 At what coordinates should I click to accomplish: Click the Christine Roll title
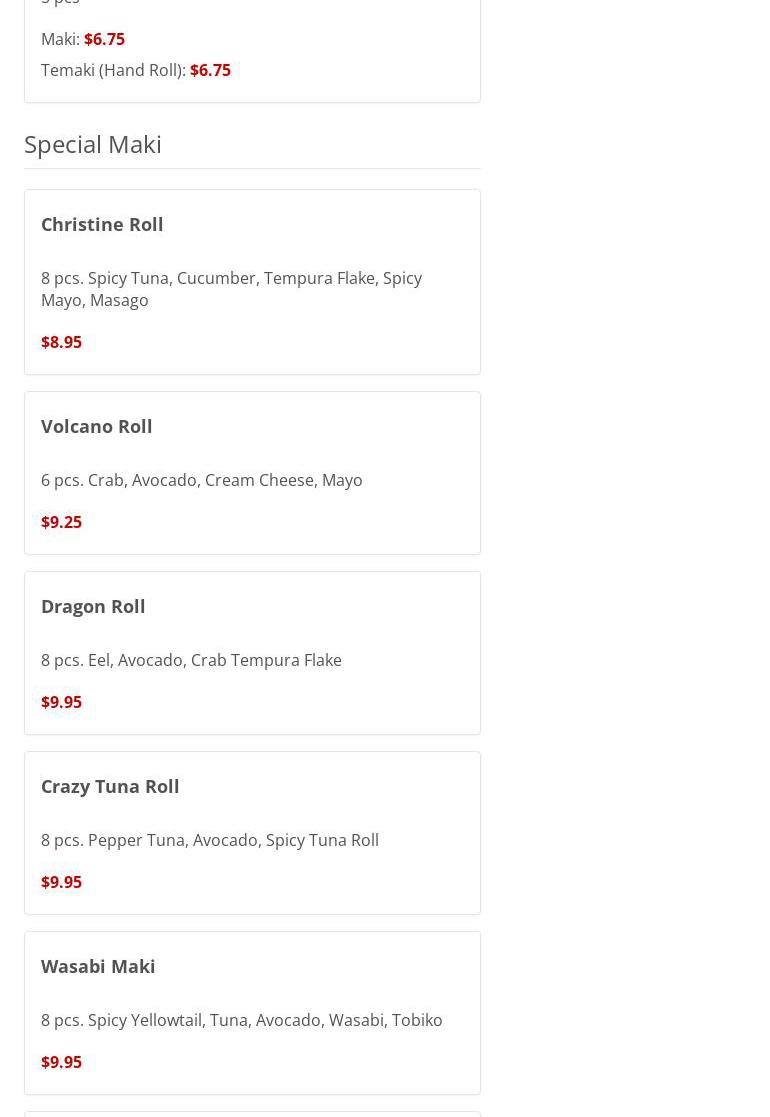pyautogui.click(x=102, y=224)
